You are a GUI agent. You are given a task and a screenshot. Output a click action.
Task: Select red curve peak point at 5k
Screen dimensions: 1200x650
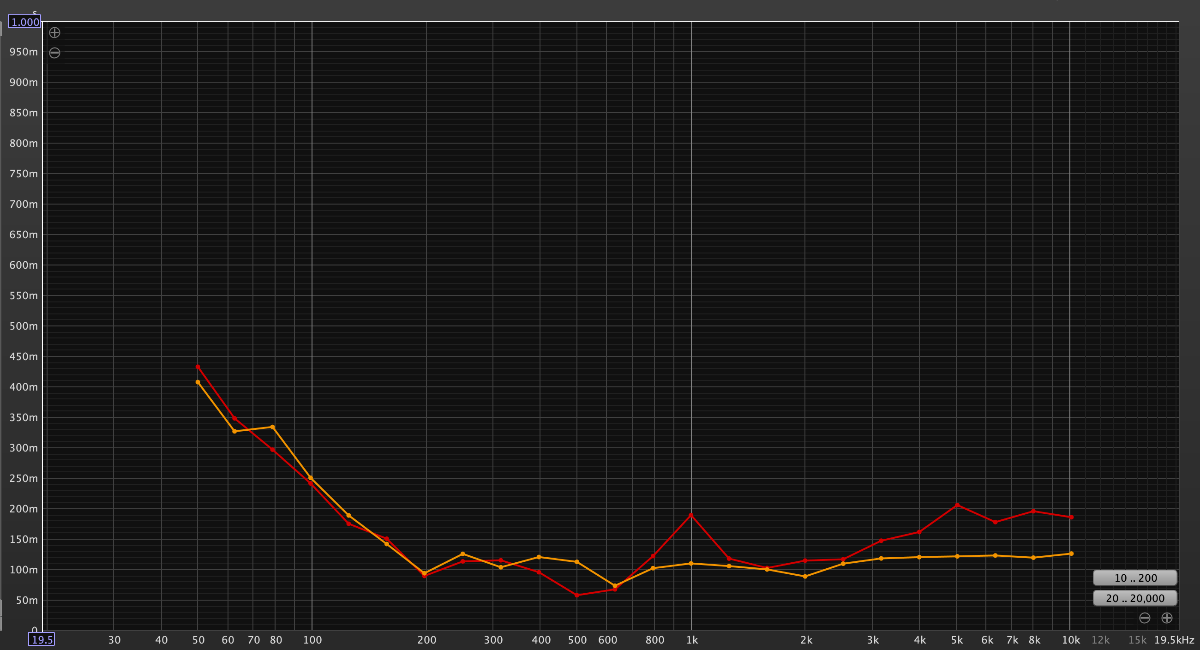957,505
